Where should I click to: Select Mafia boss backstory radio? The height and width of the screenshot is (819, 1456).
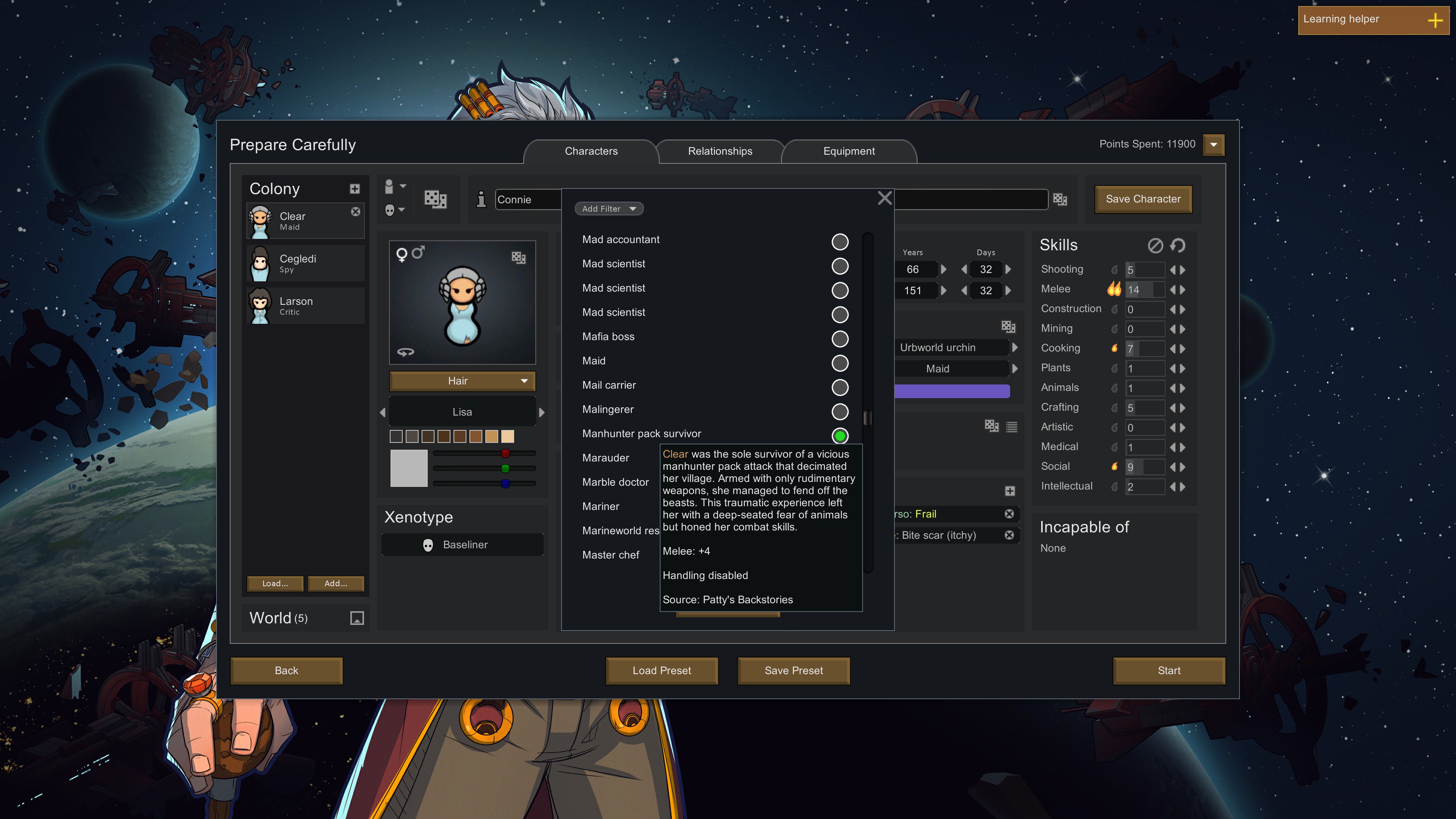[x=840, y=339]
